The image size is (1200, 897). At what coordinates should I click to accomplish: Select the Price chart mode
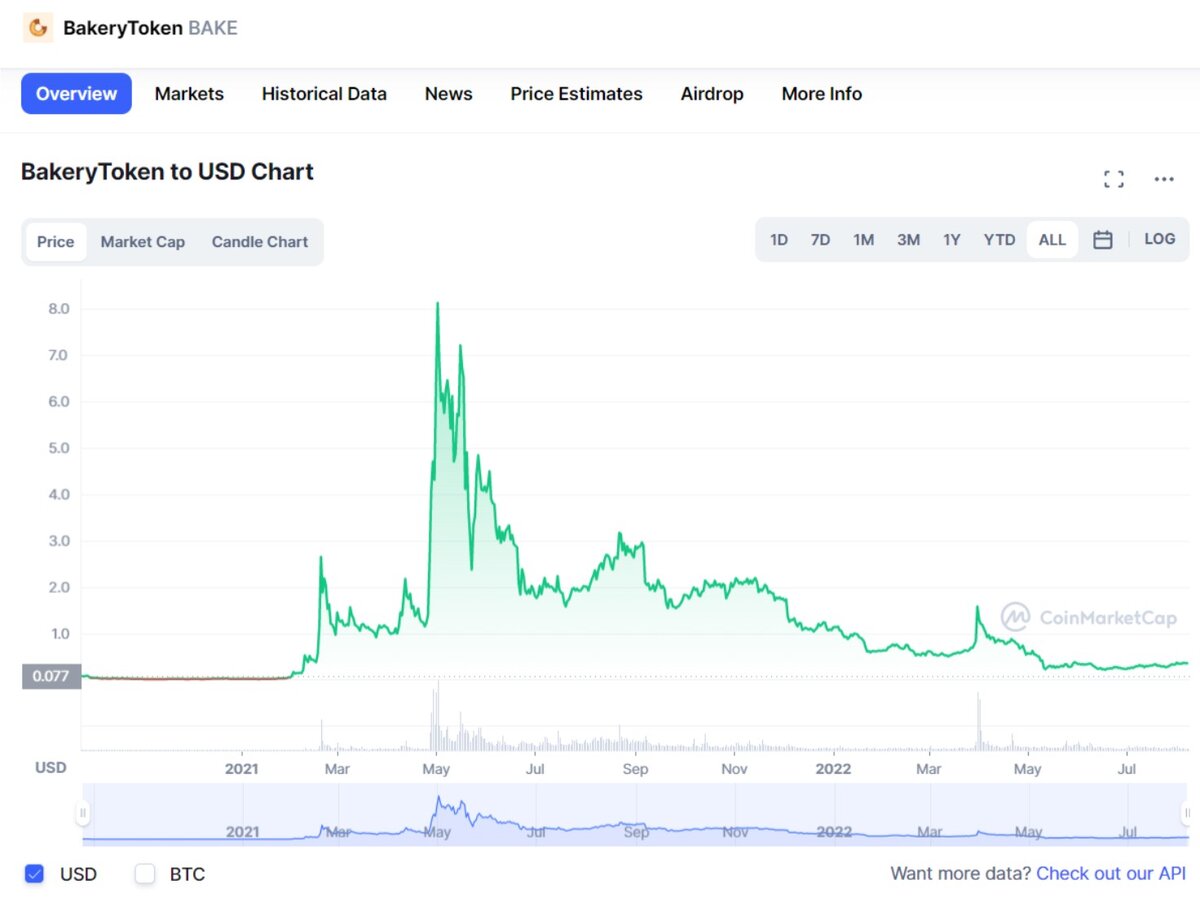(56, 242)
